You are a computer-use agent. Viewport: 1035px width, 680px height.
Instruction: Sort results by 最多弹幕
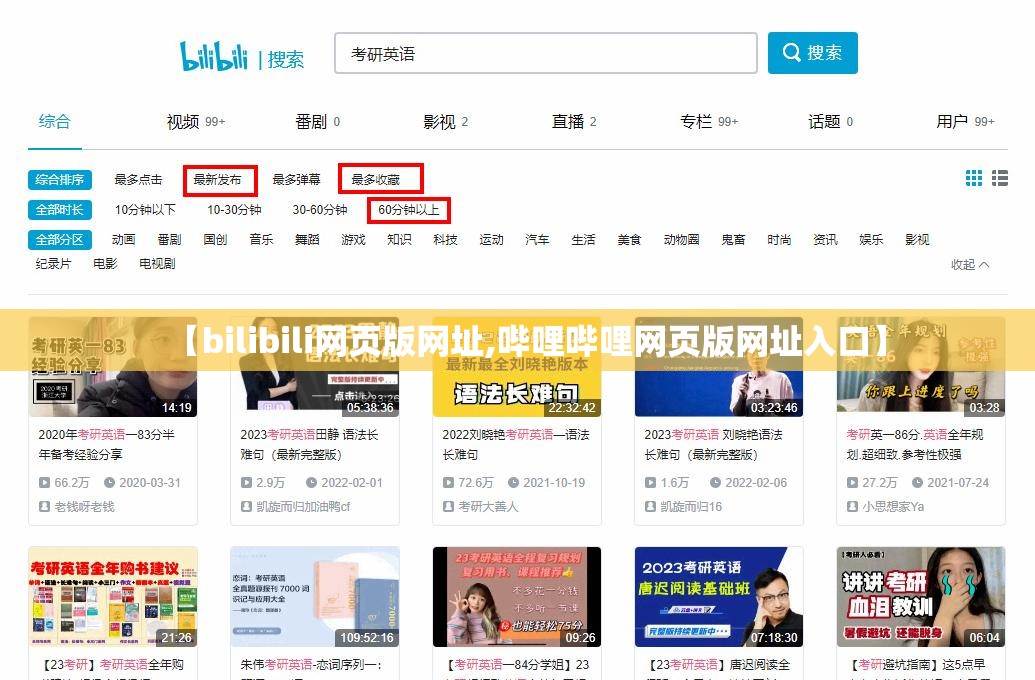[296, 180]
